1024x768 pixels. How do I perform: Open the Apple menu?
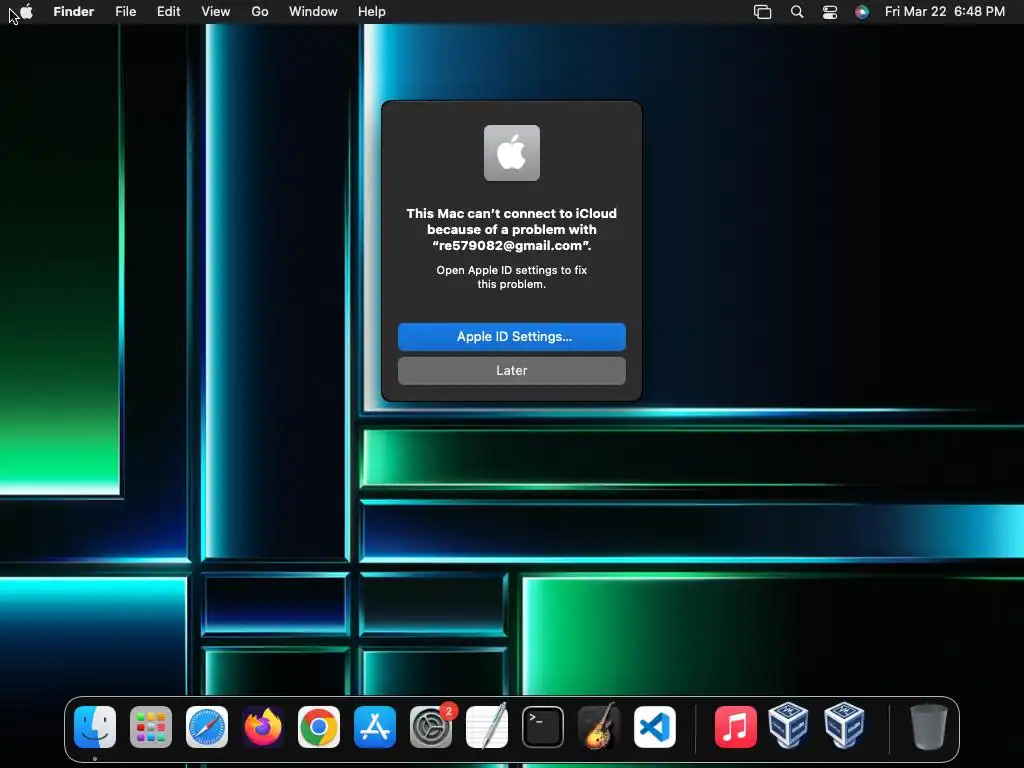26,12
